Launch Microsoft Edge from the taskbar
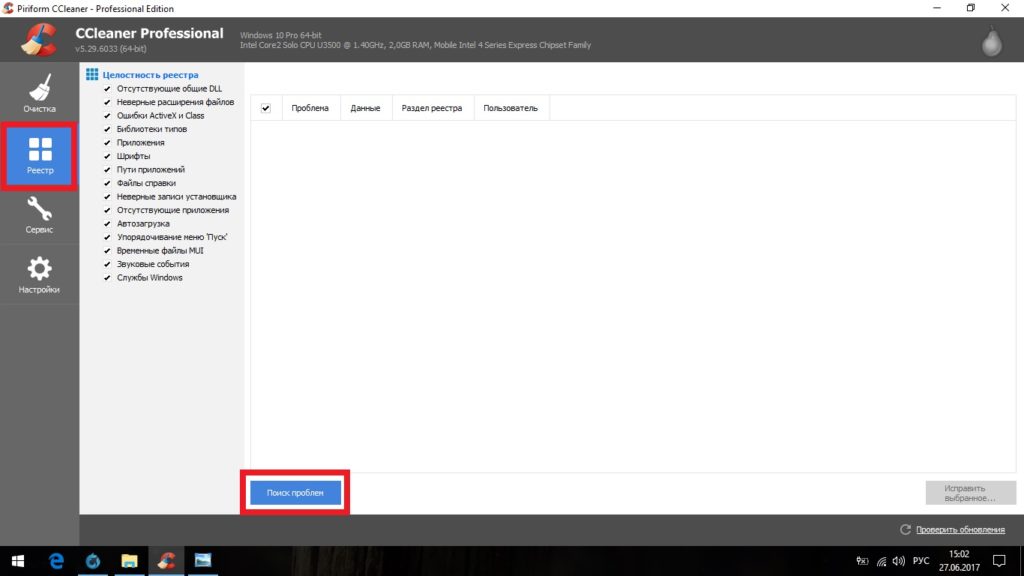 [56, 561]
